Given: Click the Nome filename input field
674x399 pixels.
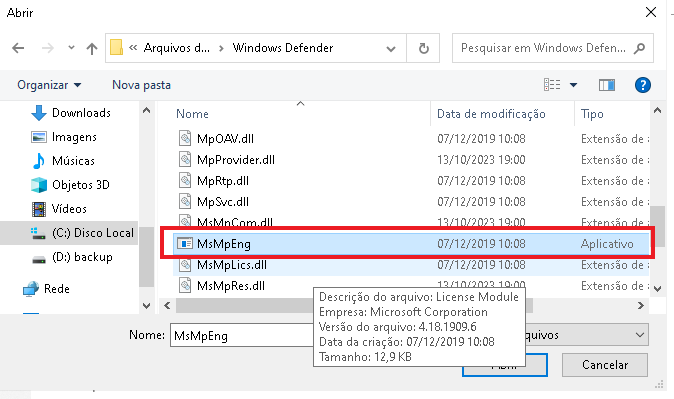Looking at the screenshot, I should click(242, 335).
